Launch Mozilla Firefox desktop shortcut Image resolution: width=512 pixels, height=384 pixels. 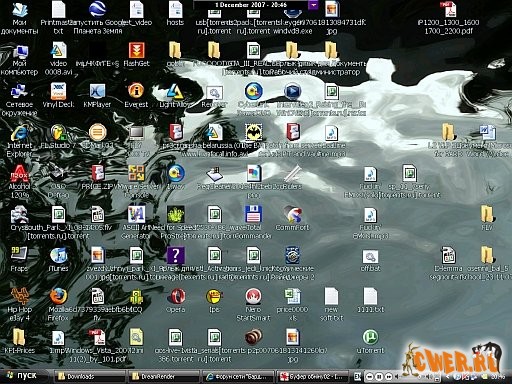tap(58, 304)
